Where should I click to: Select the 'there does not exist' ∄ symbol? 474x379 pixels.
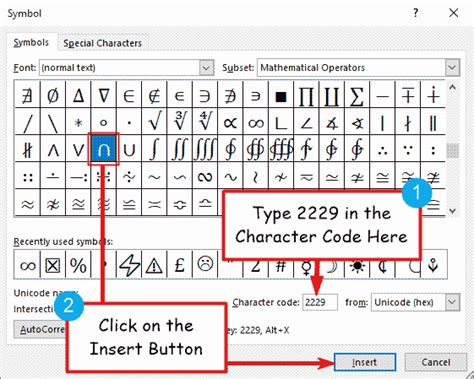(x=27, y=95)
